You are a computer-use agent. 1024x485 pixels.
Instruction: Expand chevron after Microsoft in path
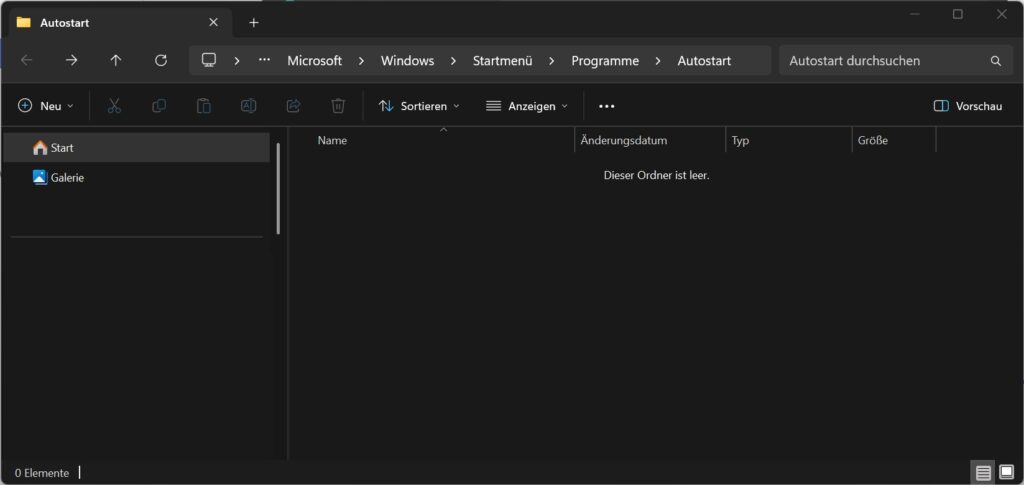361,61
